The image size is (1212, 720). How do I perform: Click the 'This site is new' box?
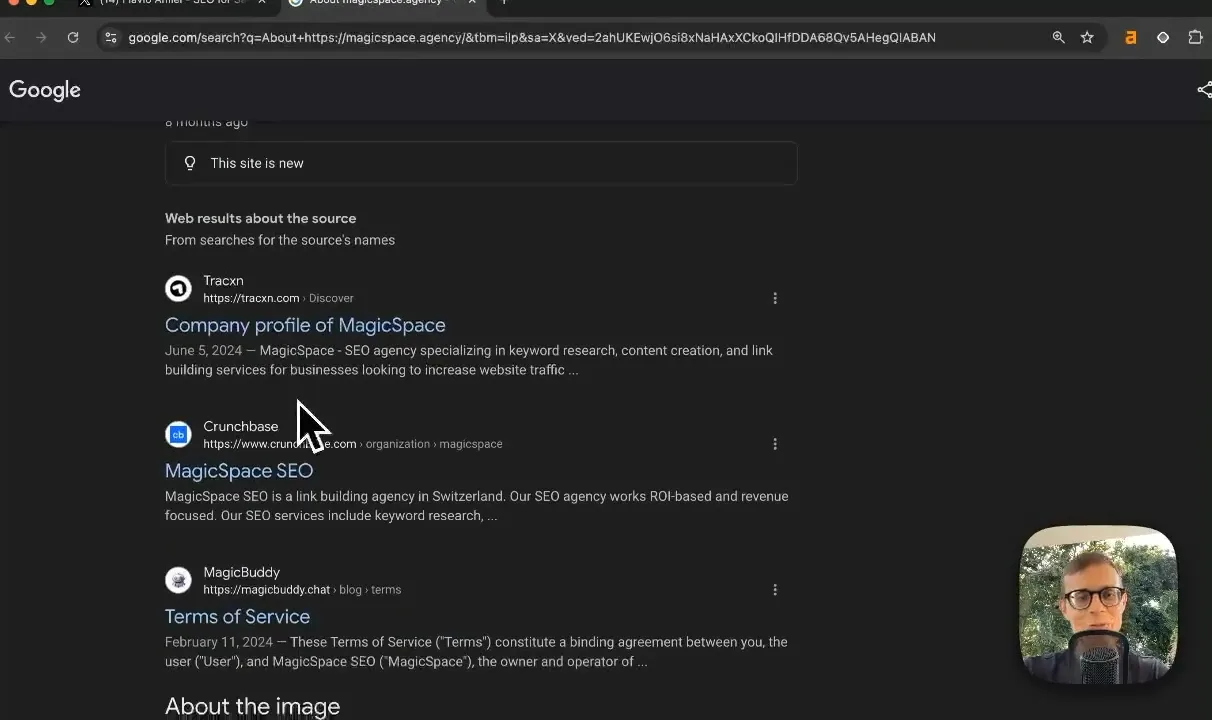[x=481, y=163]
